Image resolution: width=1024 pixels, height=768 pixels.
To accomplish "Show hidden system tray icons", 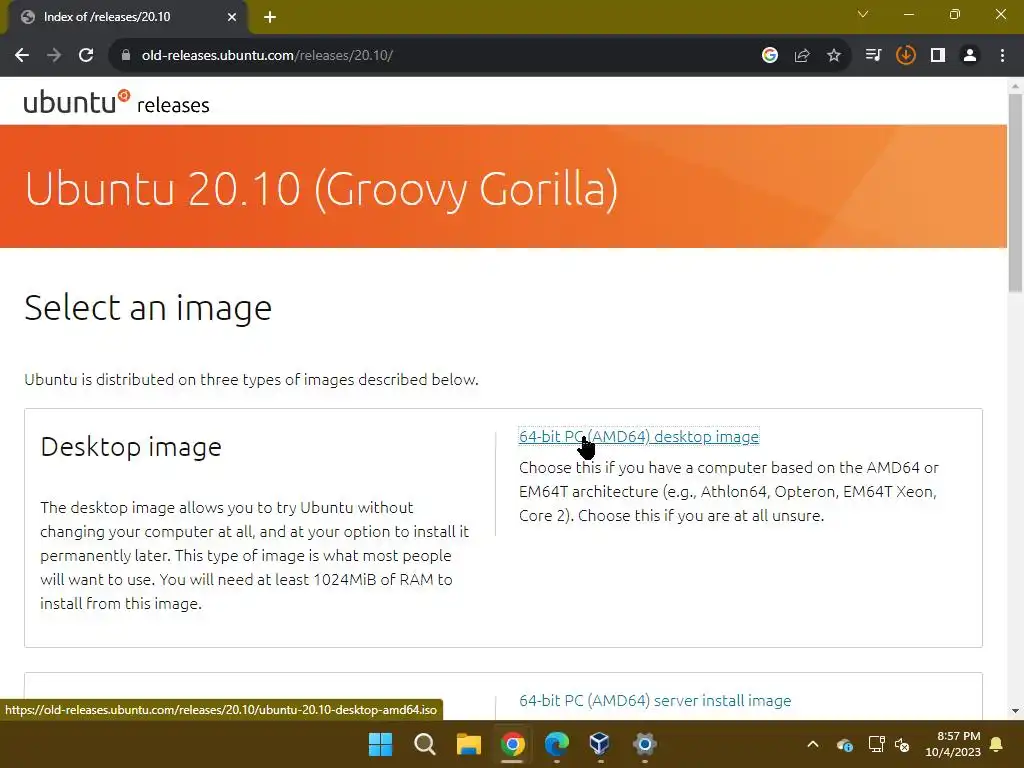I will (813, 744).
